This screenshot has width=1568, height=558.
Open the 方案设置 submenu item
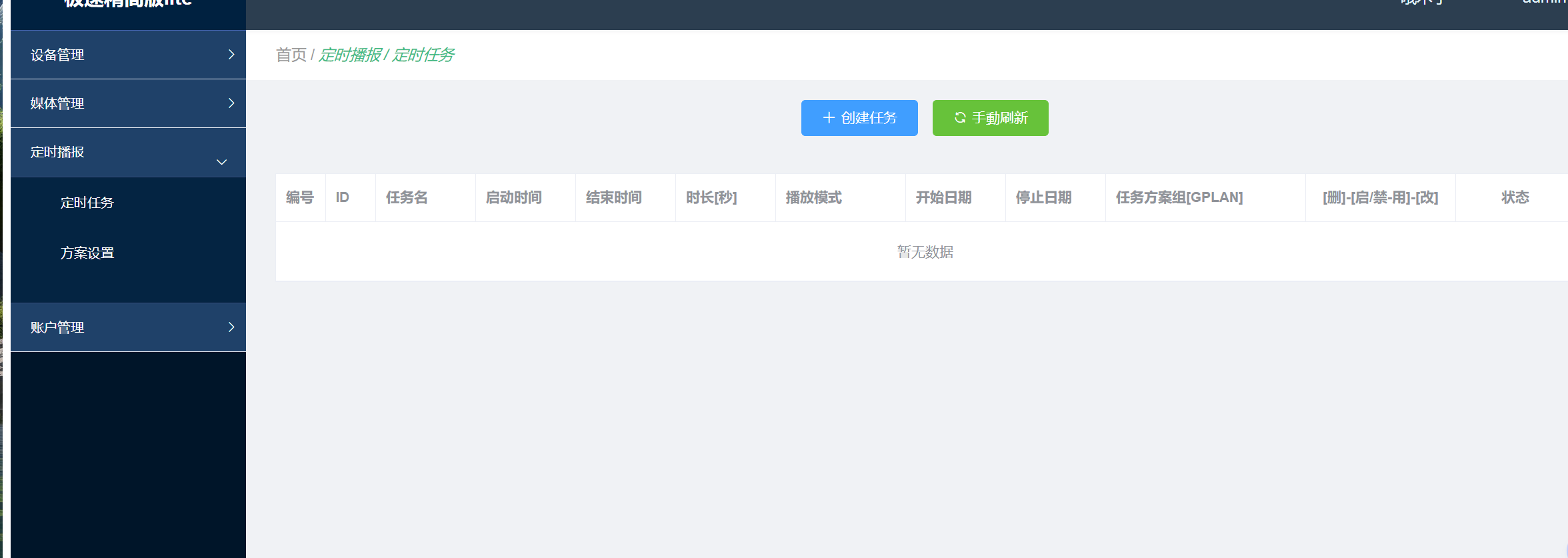[87, 253]
